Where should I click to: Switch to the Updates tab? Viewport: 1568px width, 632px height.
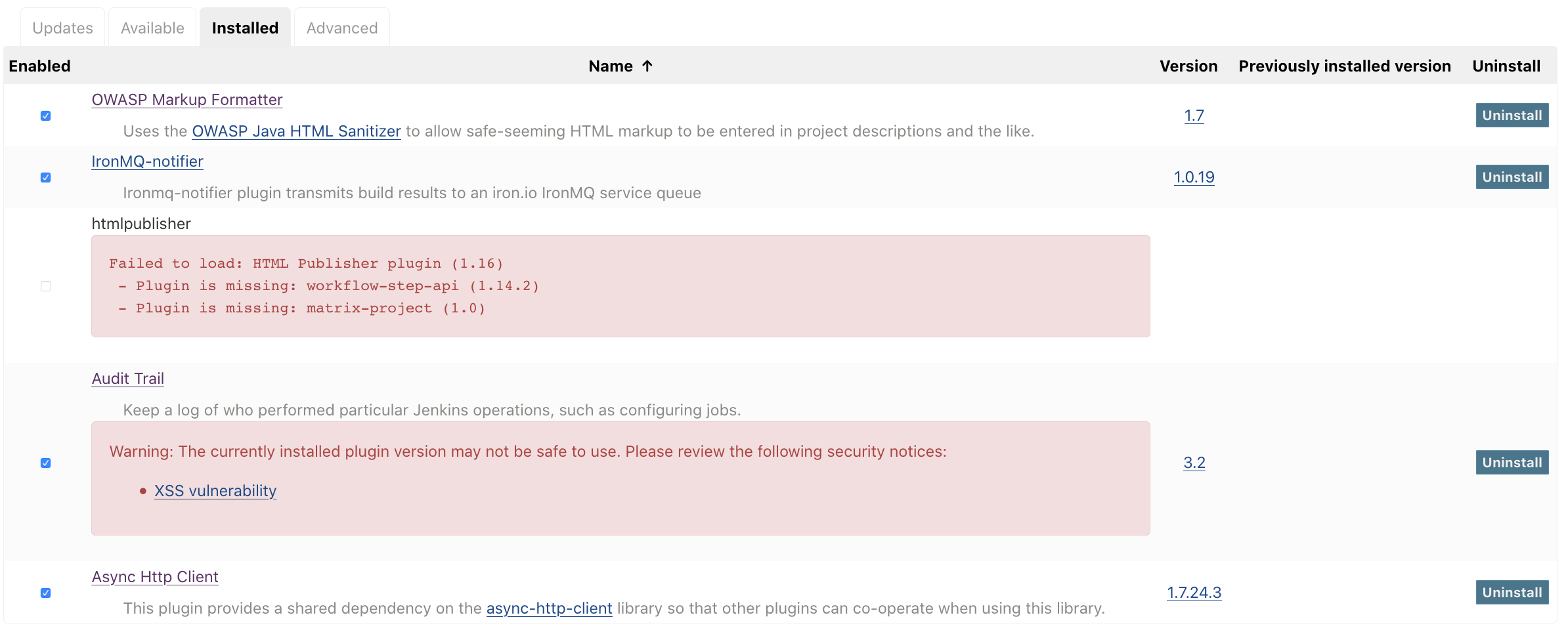[62, 28]
